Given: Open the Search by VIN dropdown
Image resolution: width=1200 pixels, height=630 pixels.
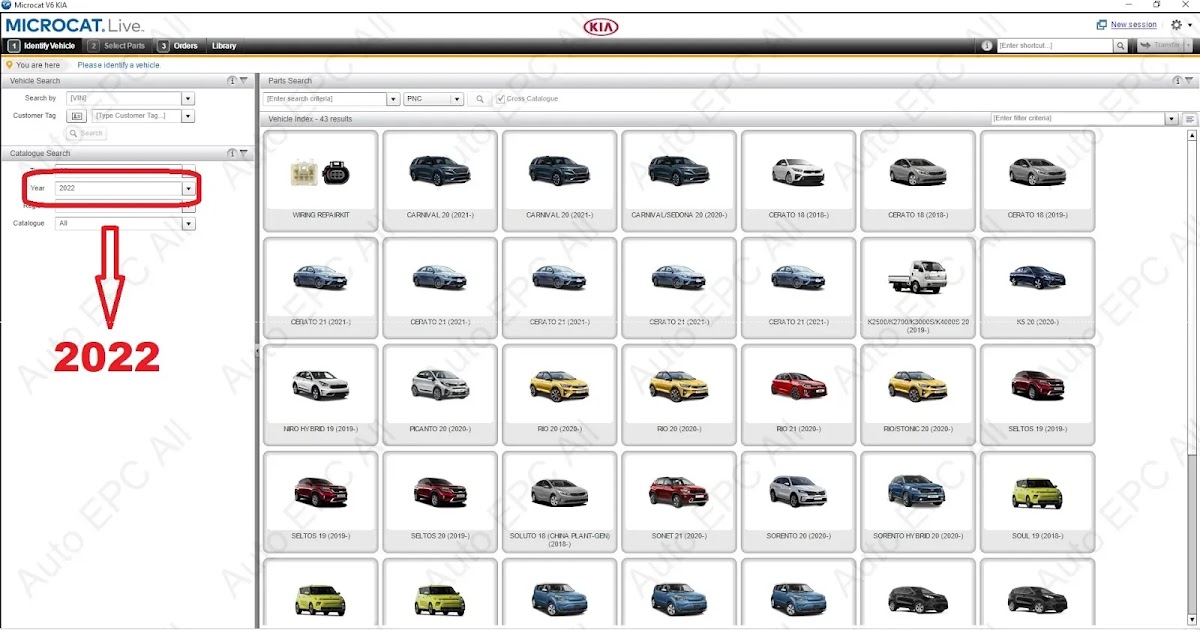Looking at the screenshot, I should pyautogui.click(x=188, y=98).
